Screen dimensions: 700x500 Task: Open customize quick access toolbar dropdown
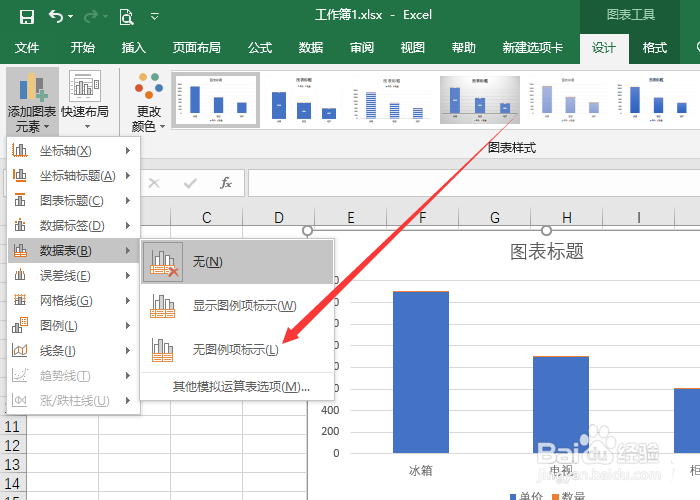155,17
